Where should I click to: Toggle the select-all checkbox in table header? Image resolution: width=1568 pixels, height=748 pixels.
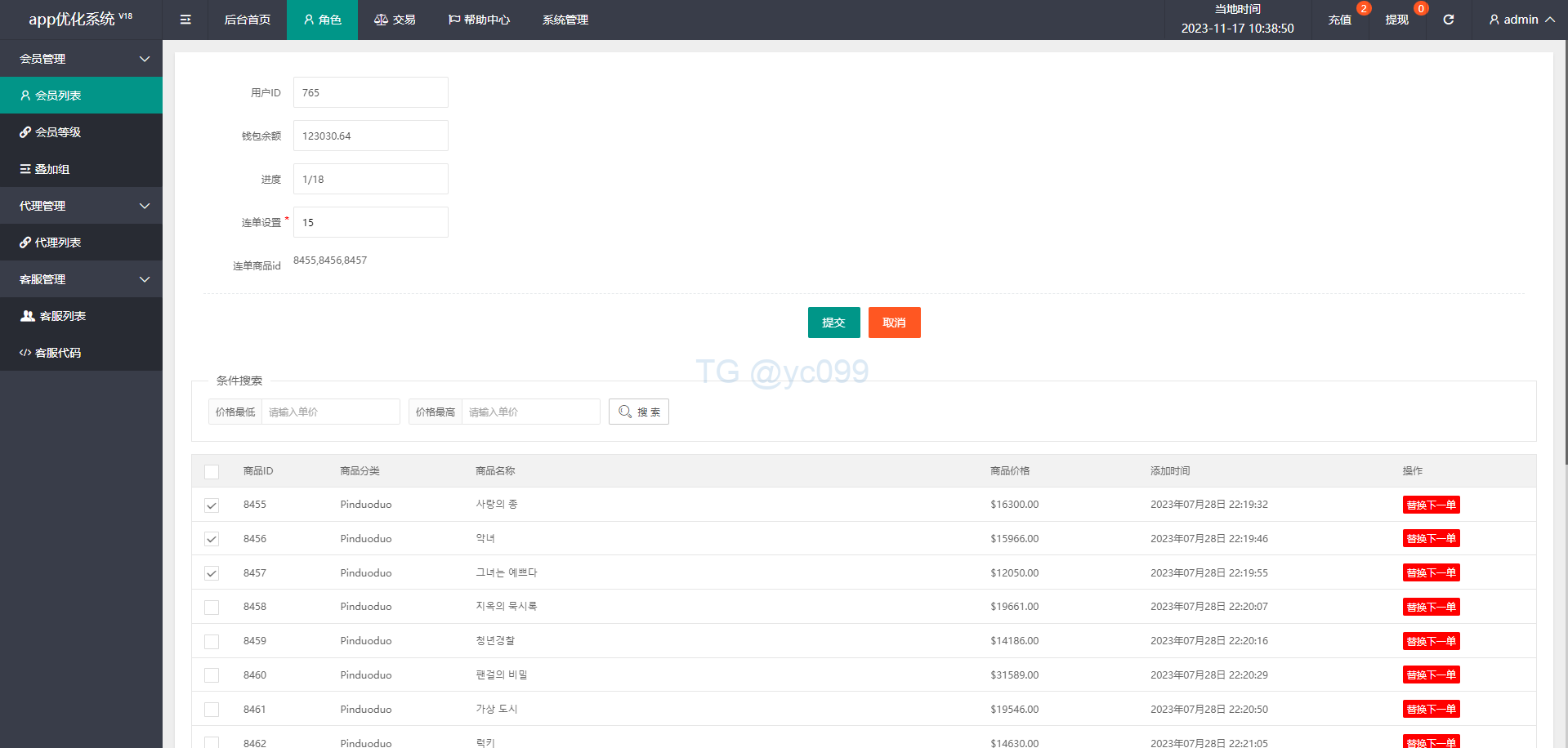point(212,472)
